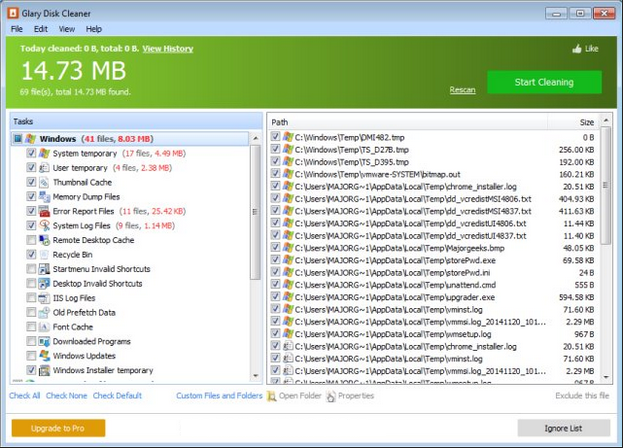Uncheck the TS_D27B.tmp file checkbox
Screen dimensions: 623x448
click(275, 149)
